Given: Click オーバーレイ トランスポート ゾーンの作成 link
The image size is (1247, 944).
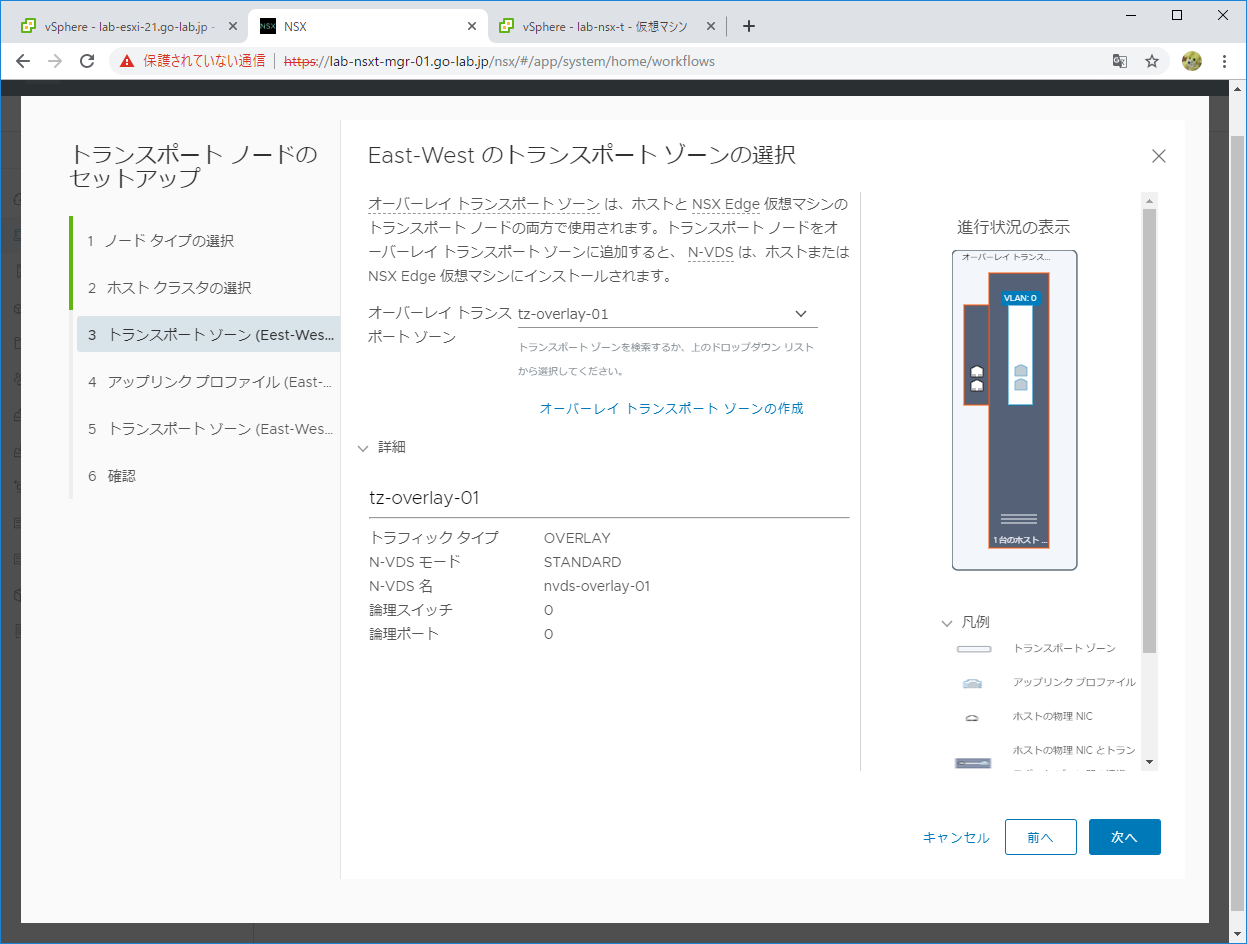Looking at the screenshot, I should click(x=671, y=408).
